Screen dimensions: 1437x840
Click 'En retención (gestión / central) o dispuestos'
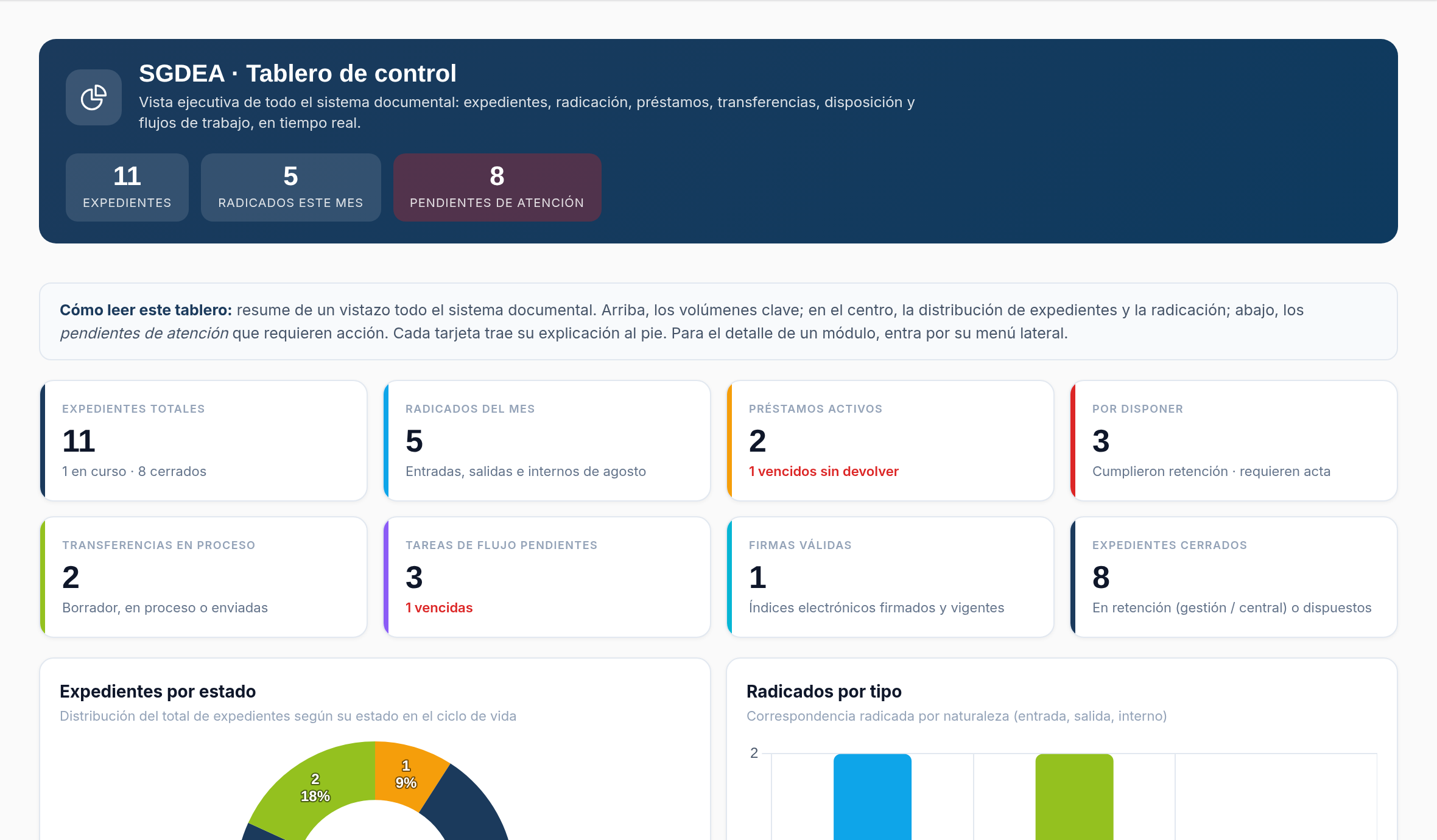point(1232,607)
